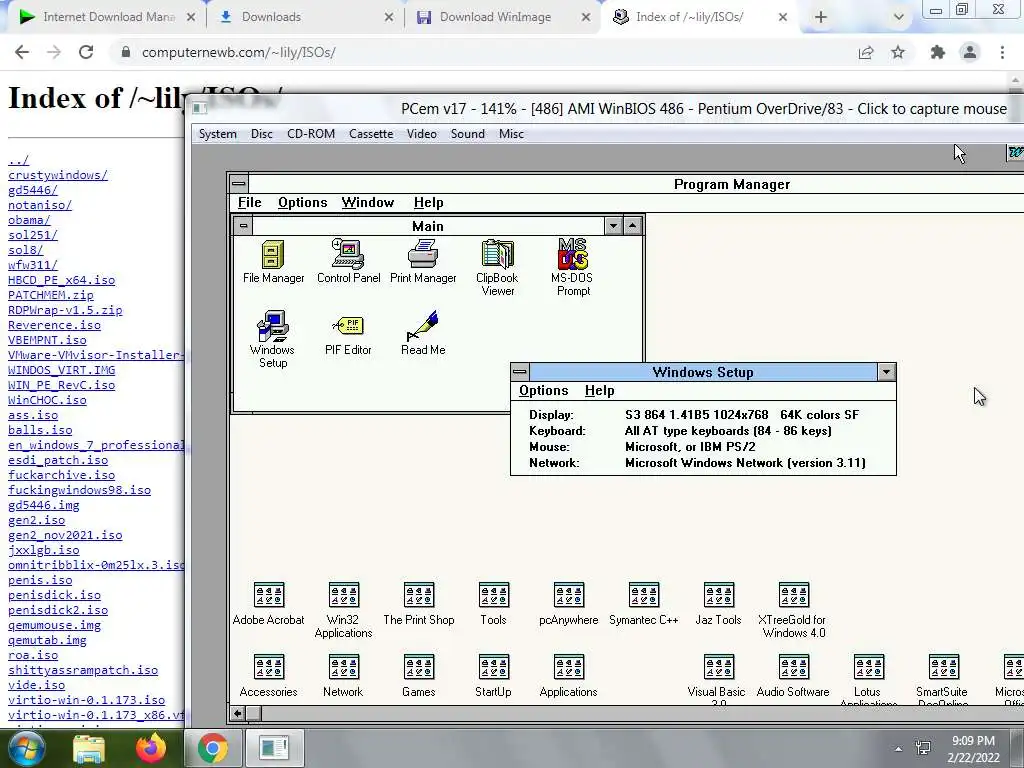1024x768 pixels.
Task: Open wfw311/ directory link
Action: point(33,265)
